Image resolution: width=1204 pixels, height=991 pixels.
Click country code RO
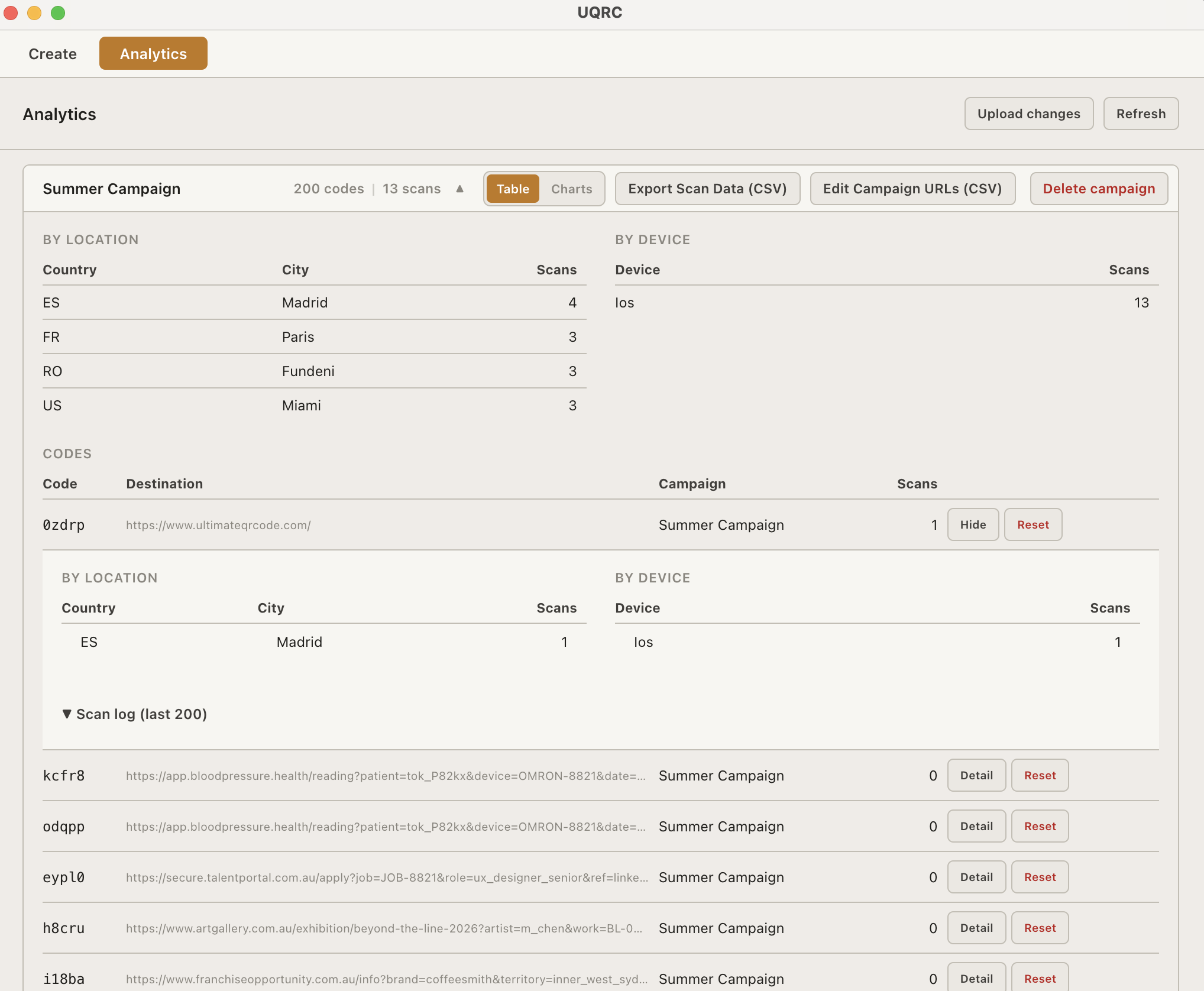point(52,371)
